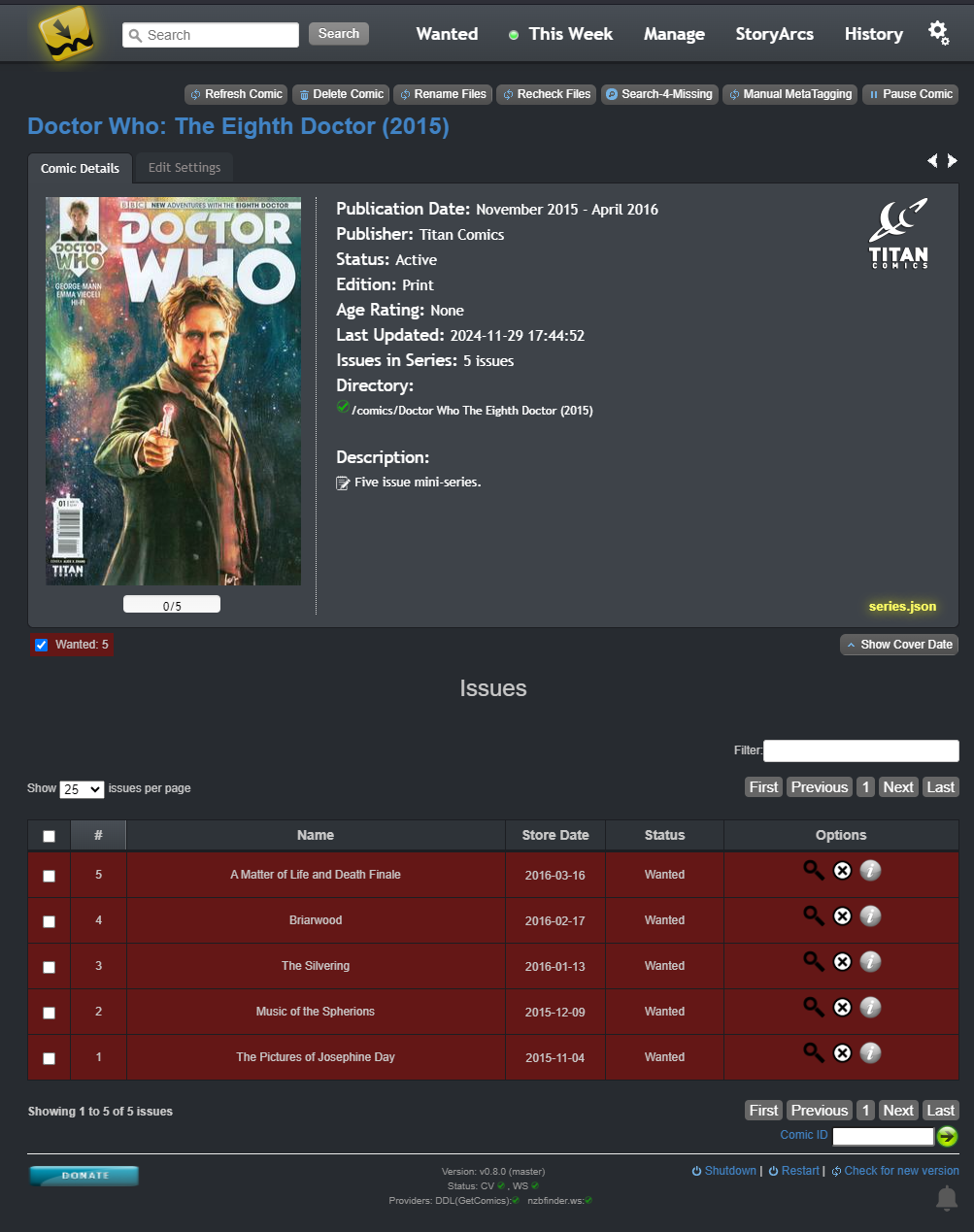974x1232 pixels.
Task: Search for issue 5 via magnifier icon
Action: coord(813,871)
